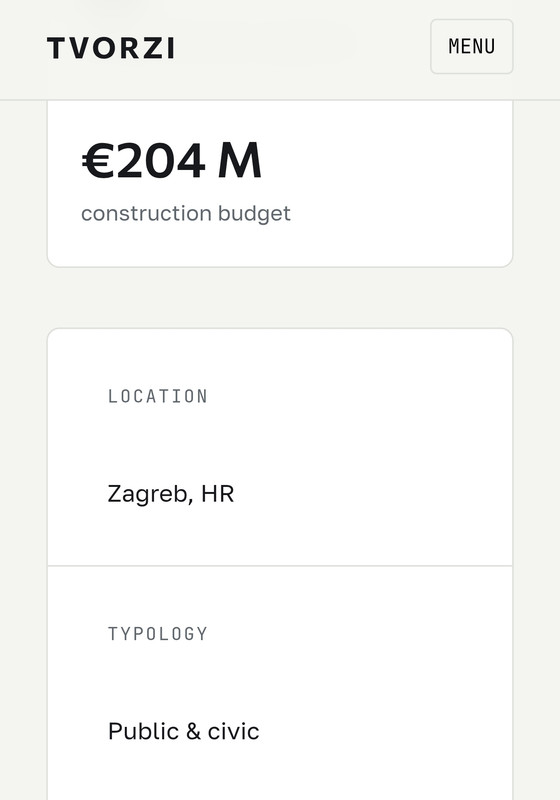The image size is (560, 800).
Task: Click the HR country code
Action: pos(217,494)
